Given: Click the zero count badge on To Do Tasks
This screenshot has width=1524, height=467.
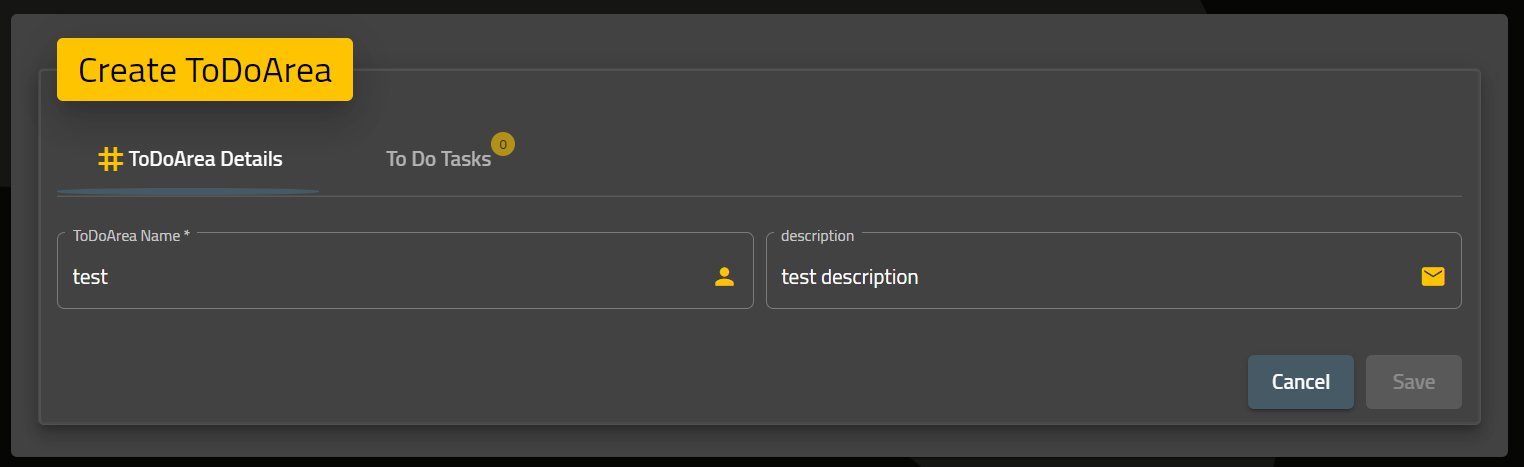Looking at the screenshot, I should (503, 144).
